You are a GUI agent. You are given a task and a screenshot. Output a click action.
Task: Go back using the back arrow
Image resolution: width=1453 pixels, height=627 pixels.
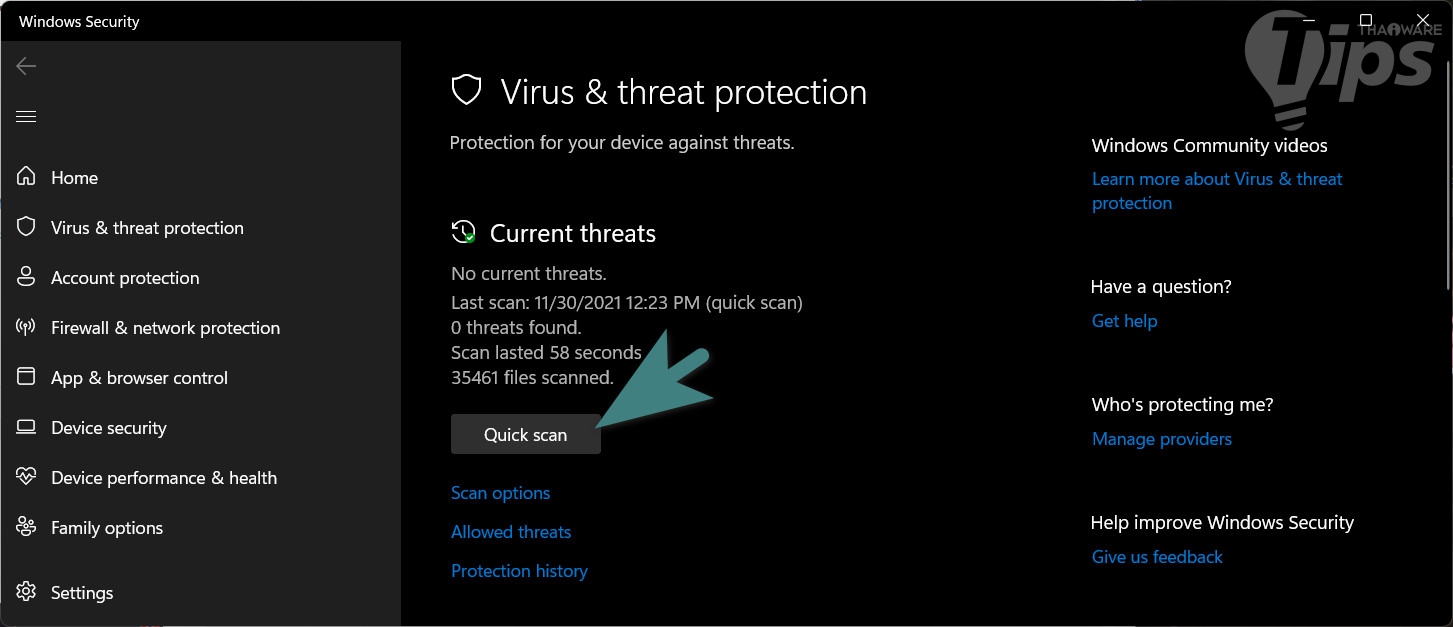click(x=26, y=66)
